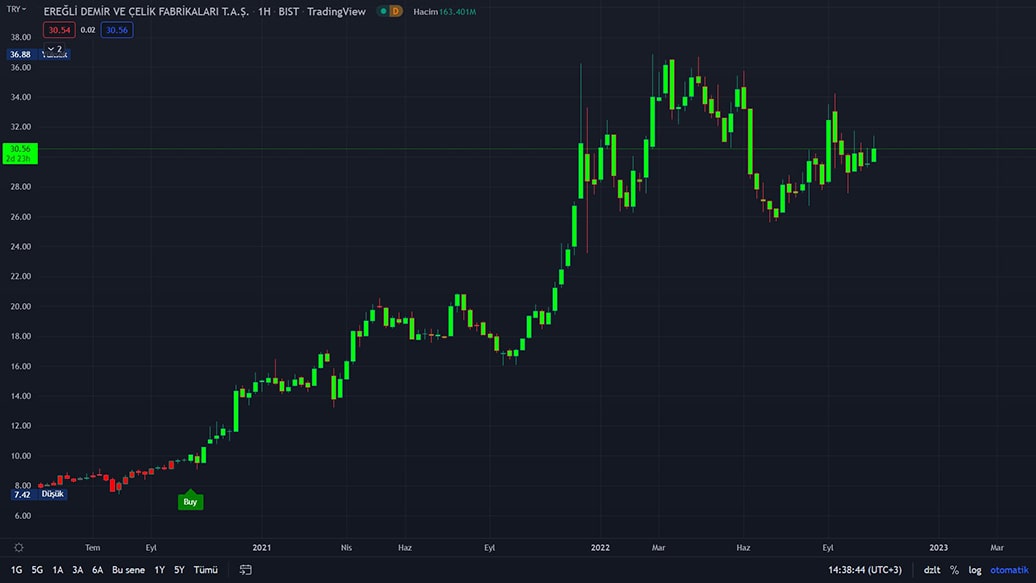Select the 1Y time range

click(x=159, y=570)
